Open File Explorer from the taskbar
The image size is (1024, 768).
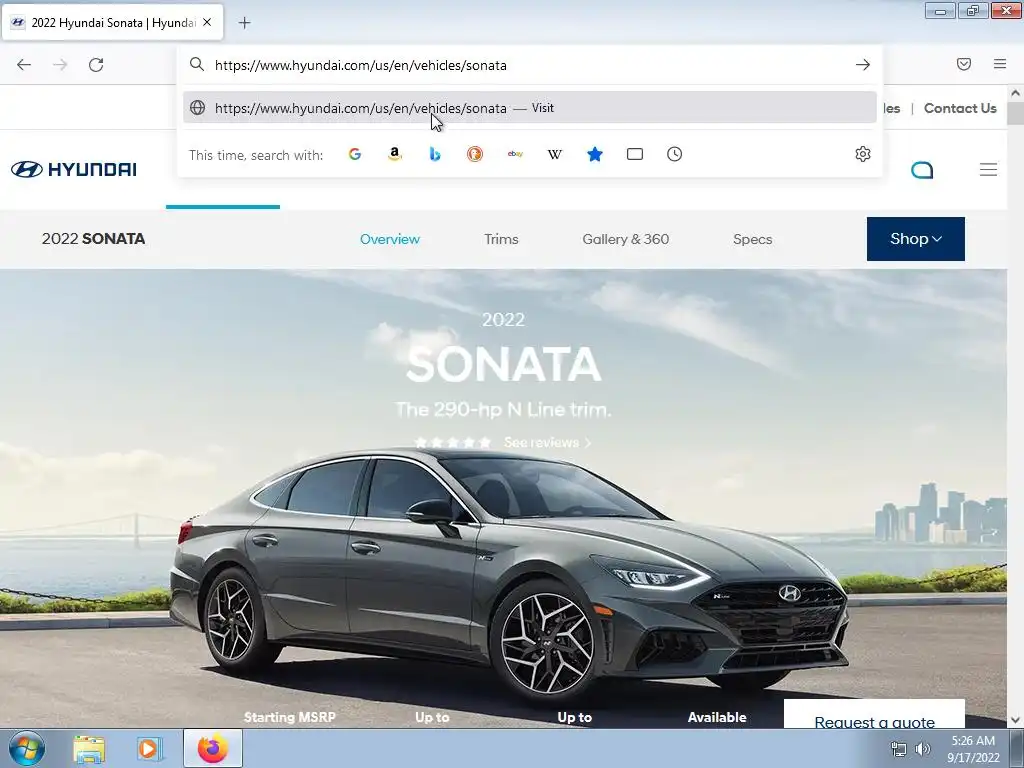89,748
